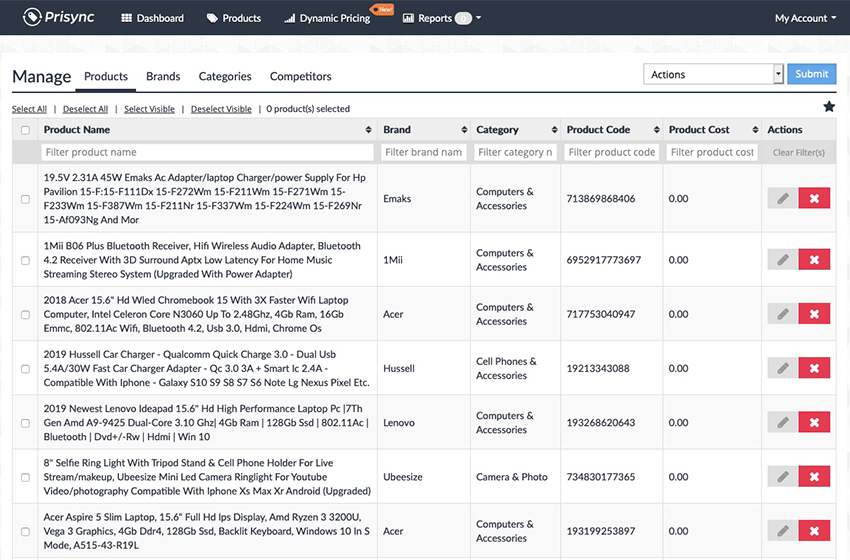Open the Reports dropdown menu

pos(442,18)
